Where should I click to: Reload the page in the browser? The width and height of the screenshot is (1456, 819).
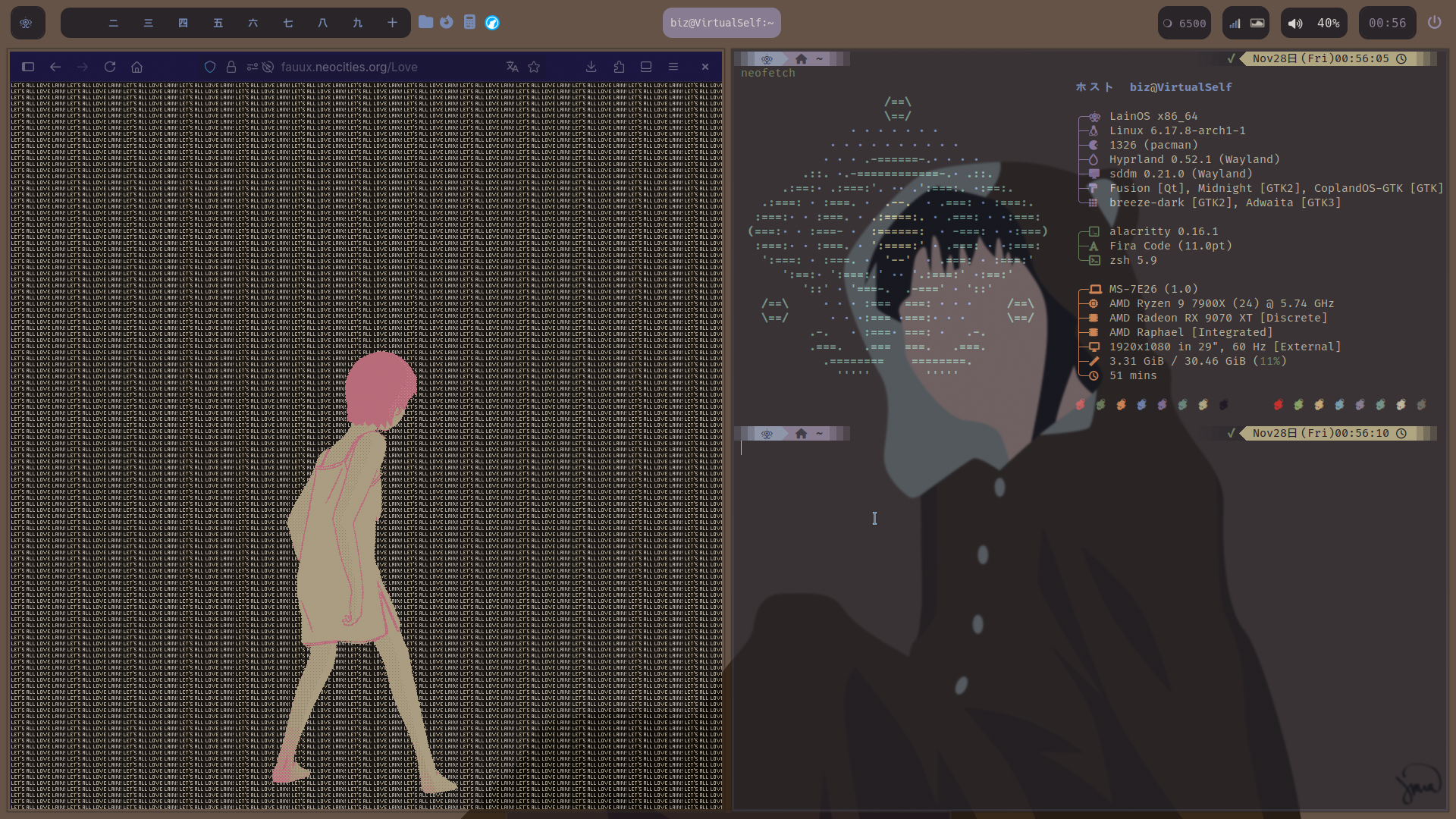tap(110, 67)
